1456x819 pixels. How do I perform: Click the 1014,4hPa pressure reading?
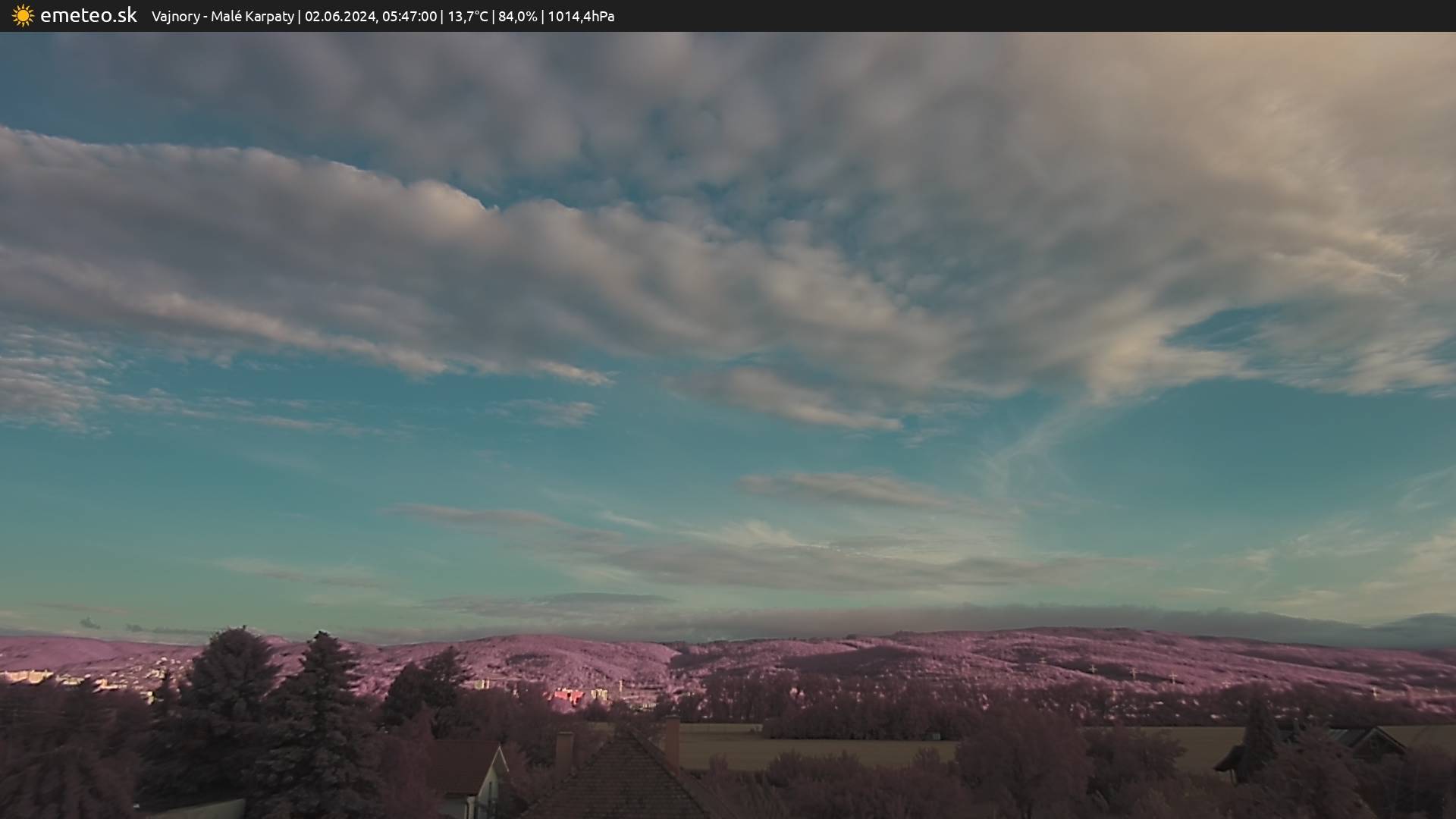tap(581, 16)
